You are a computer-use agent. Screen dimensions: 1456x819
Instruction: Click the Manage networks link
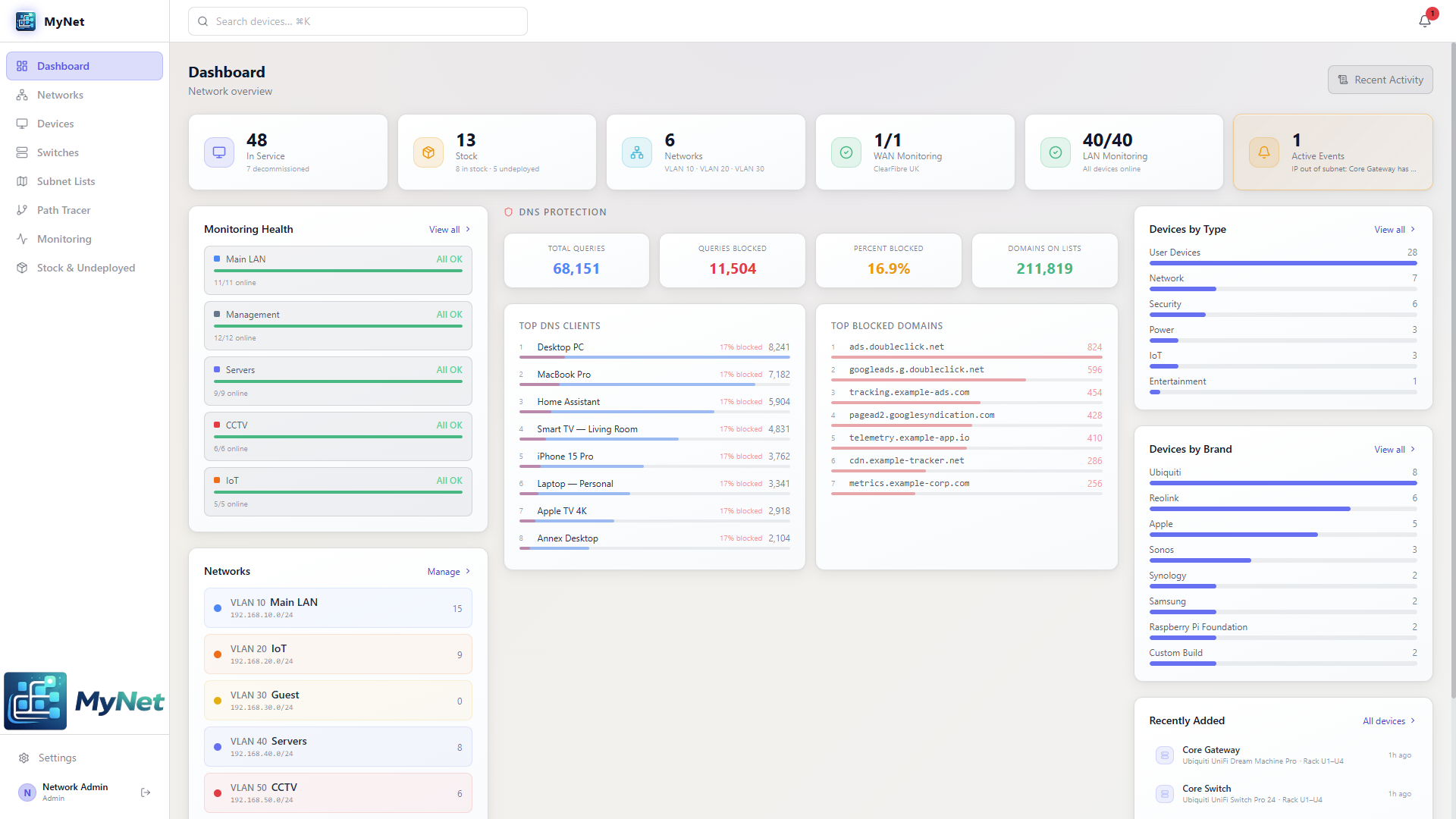[448, 572]
